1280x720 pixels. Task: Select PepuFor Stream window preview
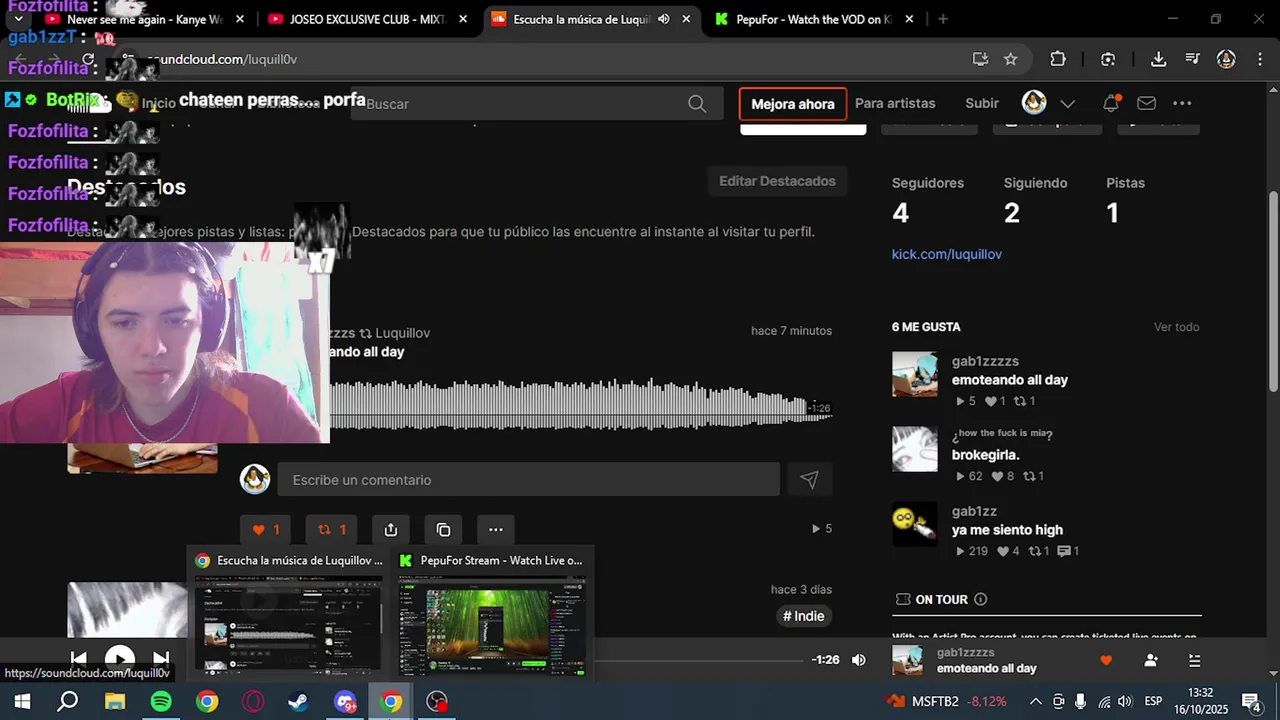pos(490,613)
